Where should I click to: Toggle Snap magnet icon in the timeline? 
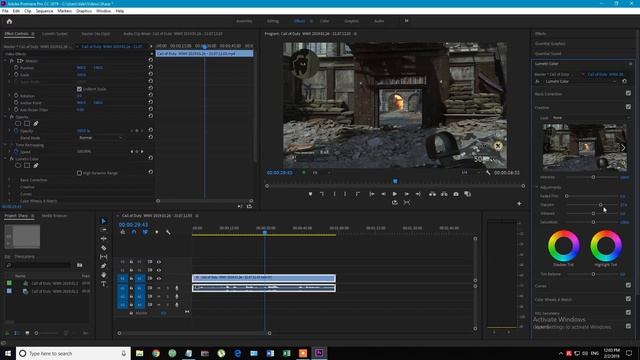click(134, 232)
